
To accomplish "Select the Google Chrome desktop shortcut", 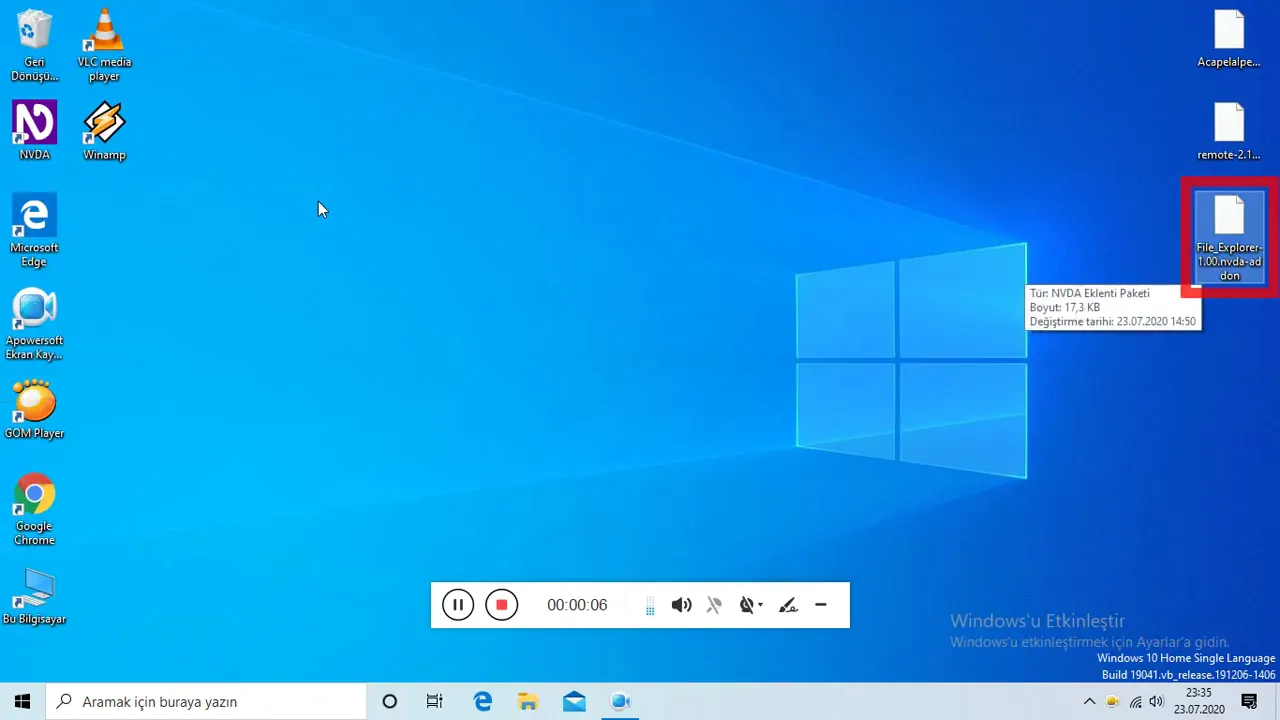I will click(x=34, y=510).
